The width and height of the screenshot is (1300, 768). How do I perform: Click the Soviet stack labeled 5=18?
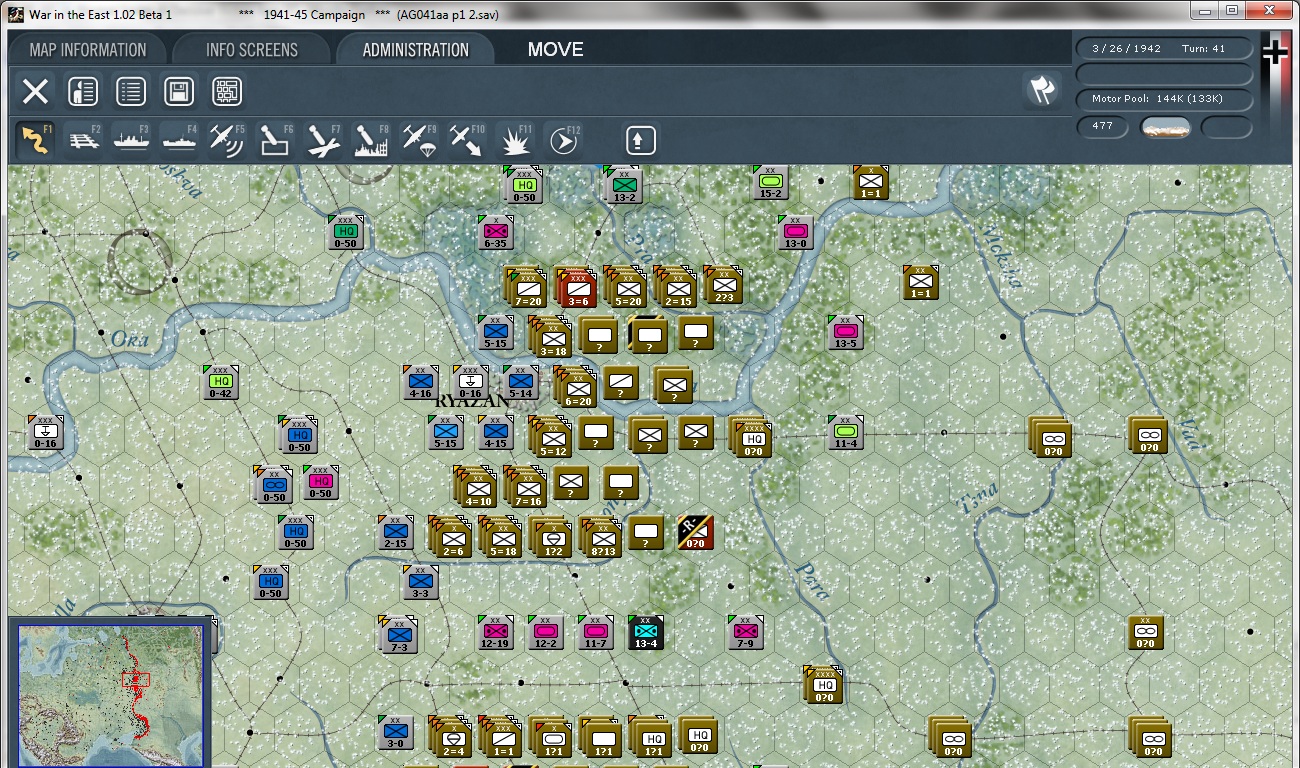[501, 537]
